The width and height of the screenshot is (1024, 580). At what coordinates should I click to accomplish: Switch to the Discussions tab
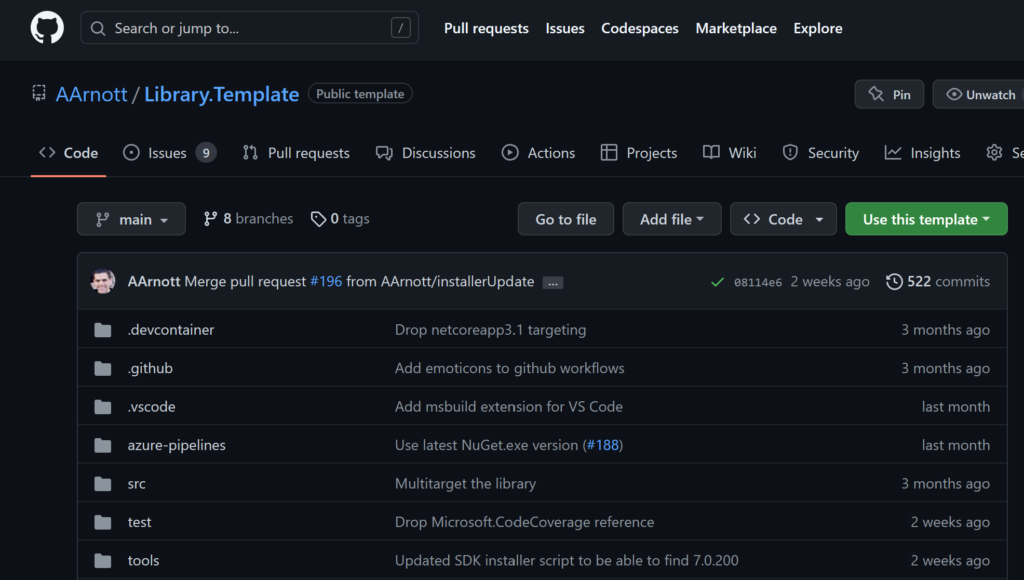click(427, 152)
